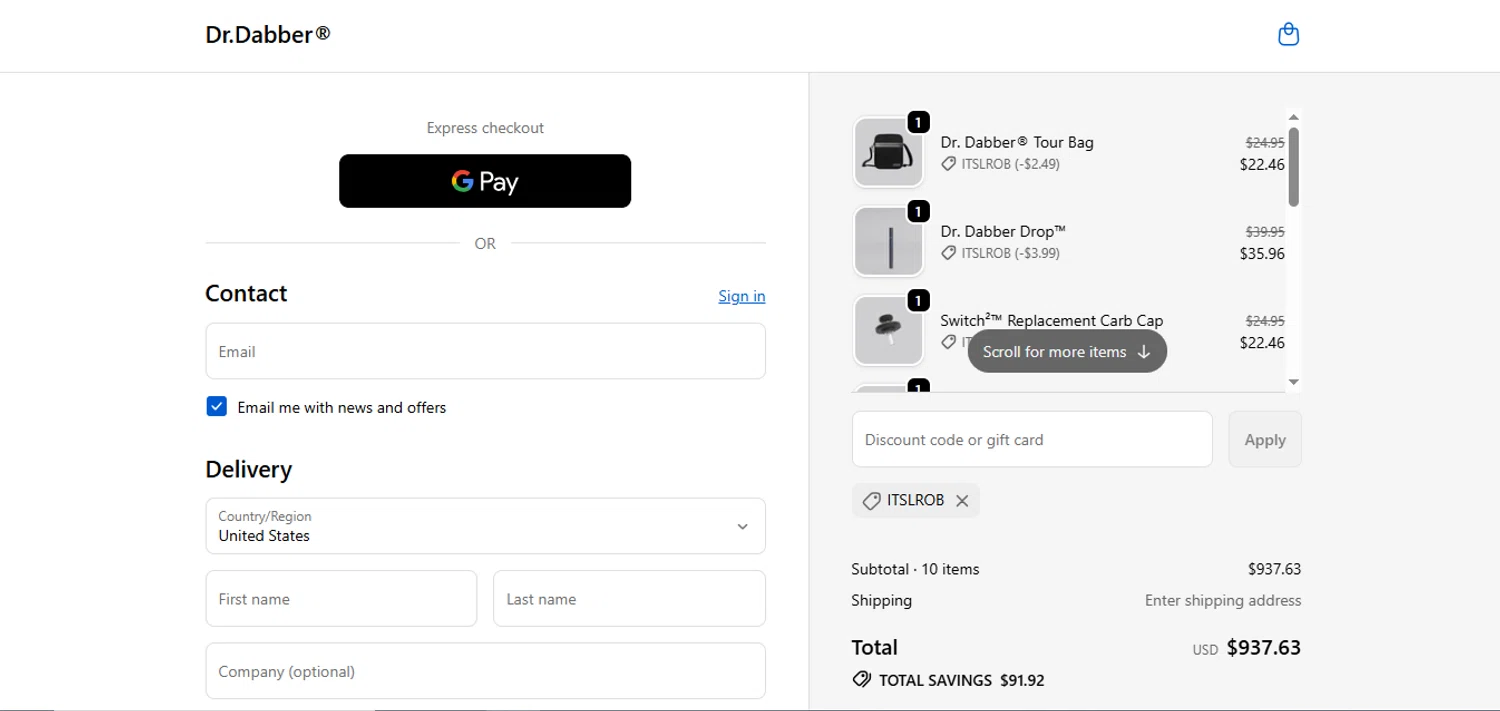Remove the ITSLROB discount code
1500x711 pixels.
tap(962, 501)
